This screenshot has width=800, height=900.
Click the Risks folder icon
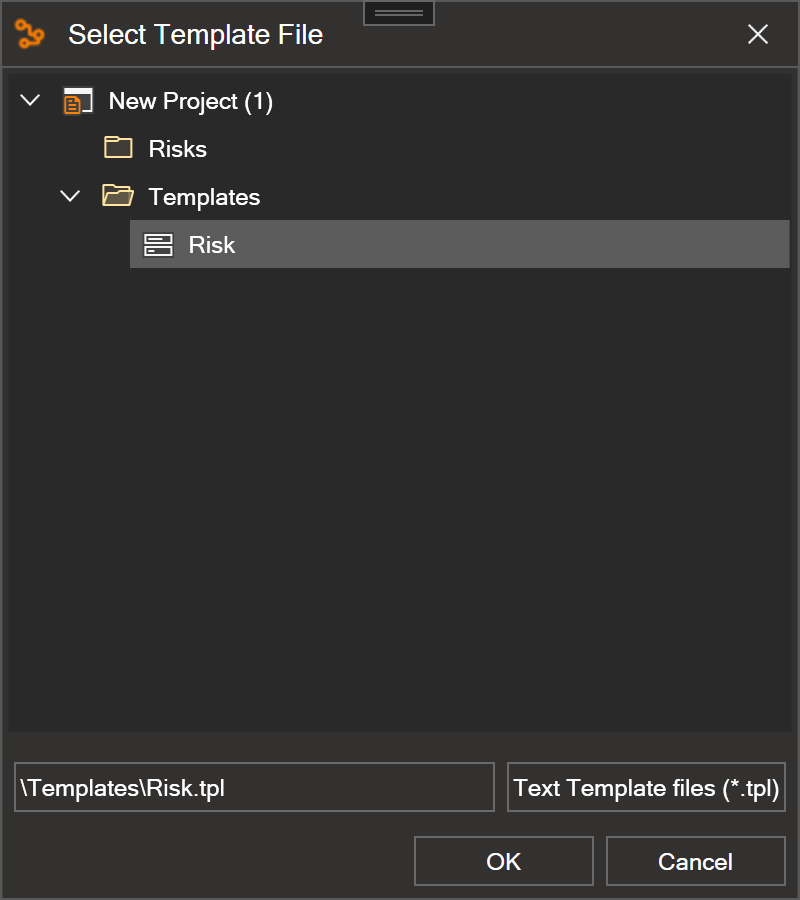118,148
